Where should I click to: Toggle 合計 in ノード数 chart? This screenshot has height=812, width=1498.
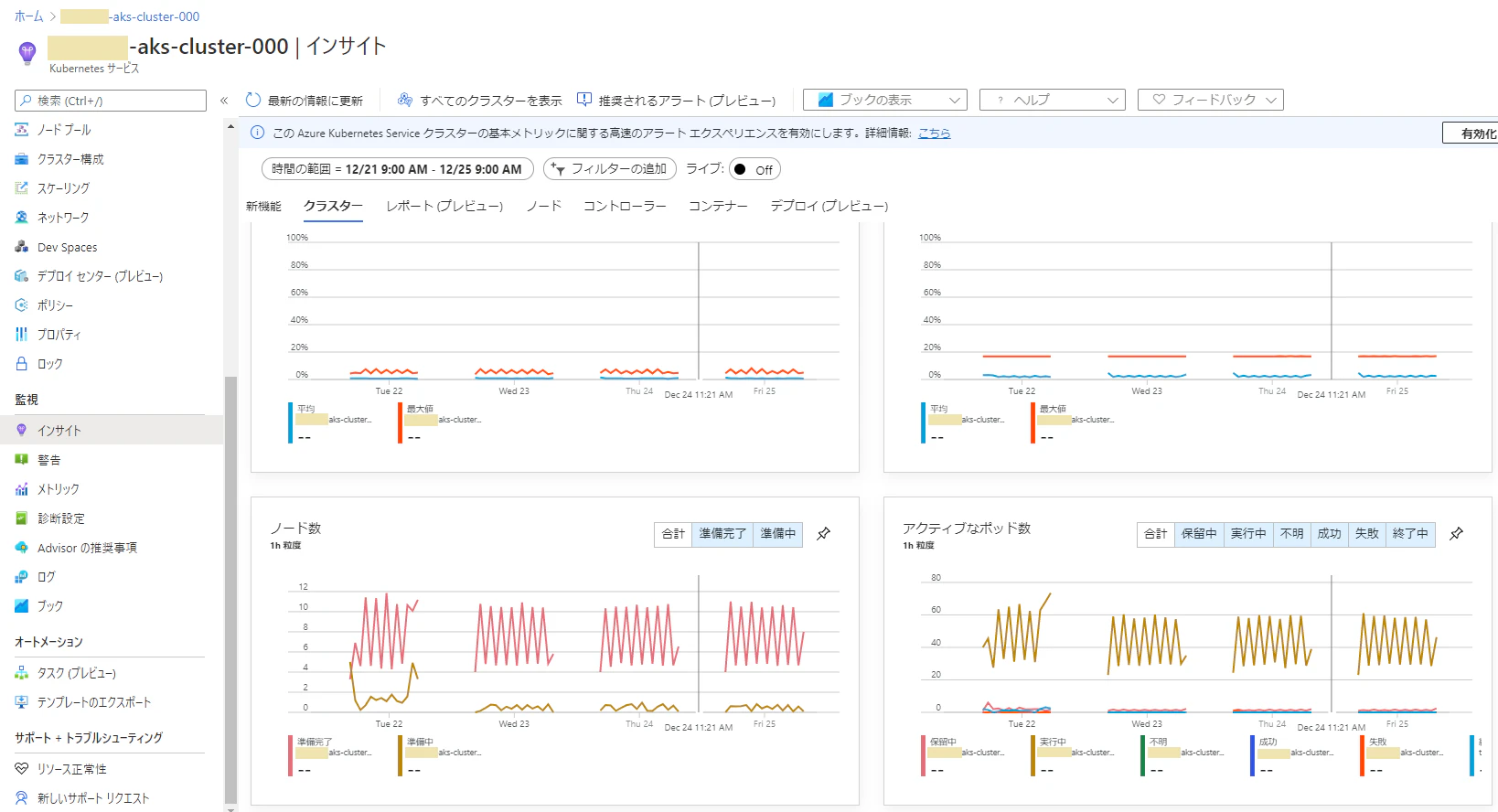[674, 534]
